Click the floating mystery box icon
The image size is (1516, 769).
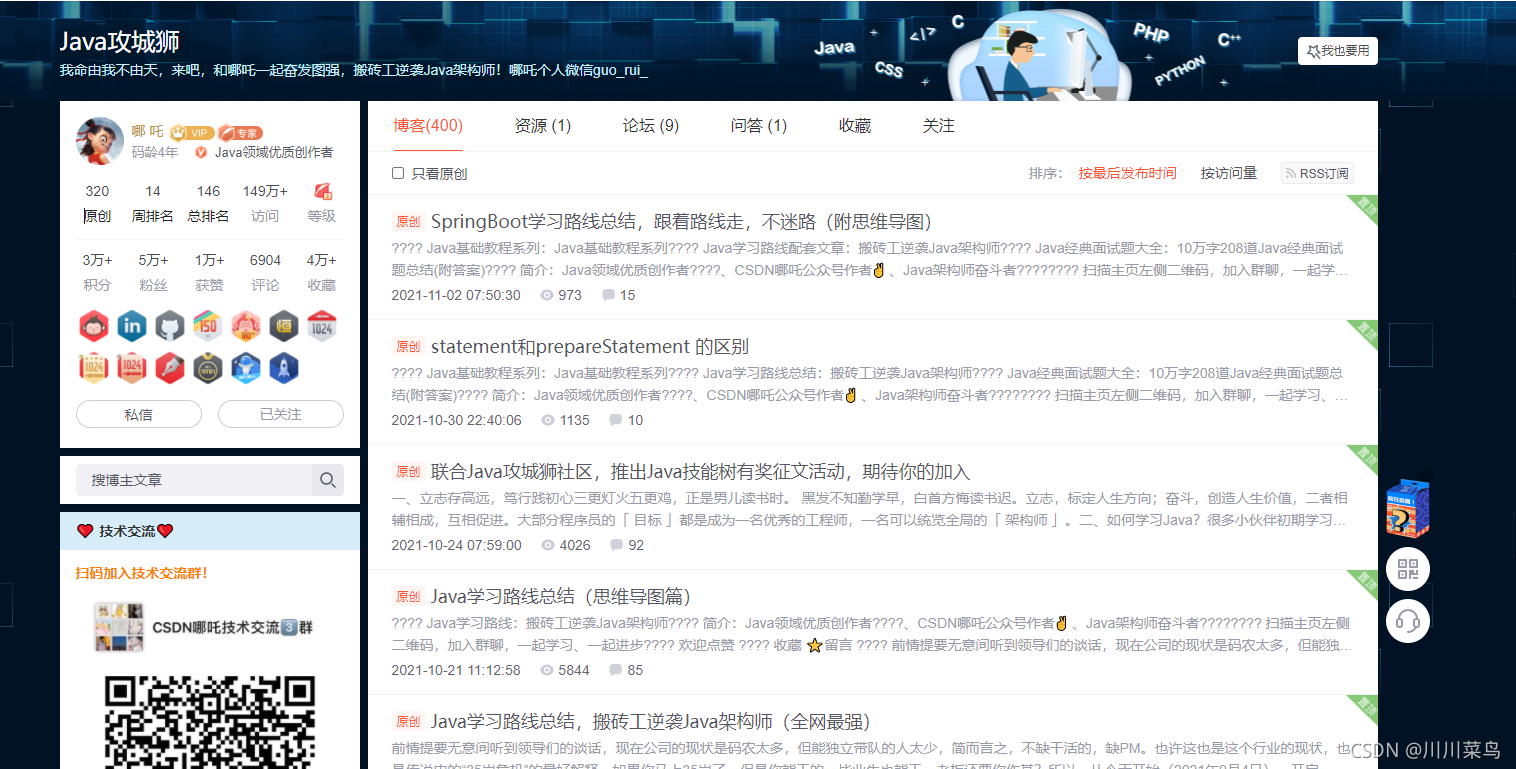point(1407,508)
